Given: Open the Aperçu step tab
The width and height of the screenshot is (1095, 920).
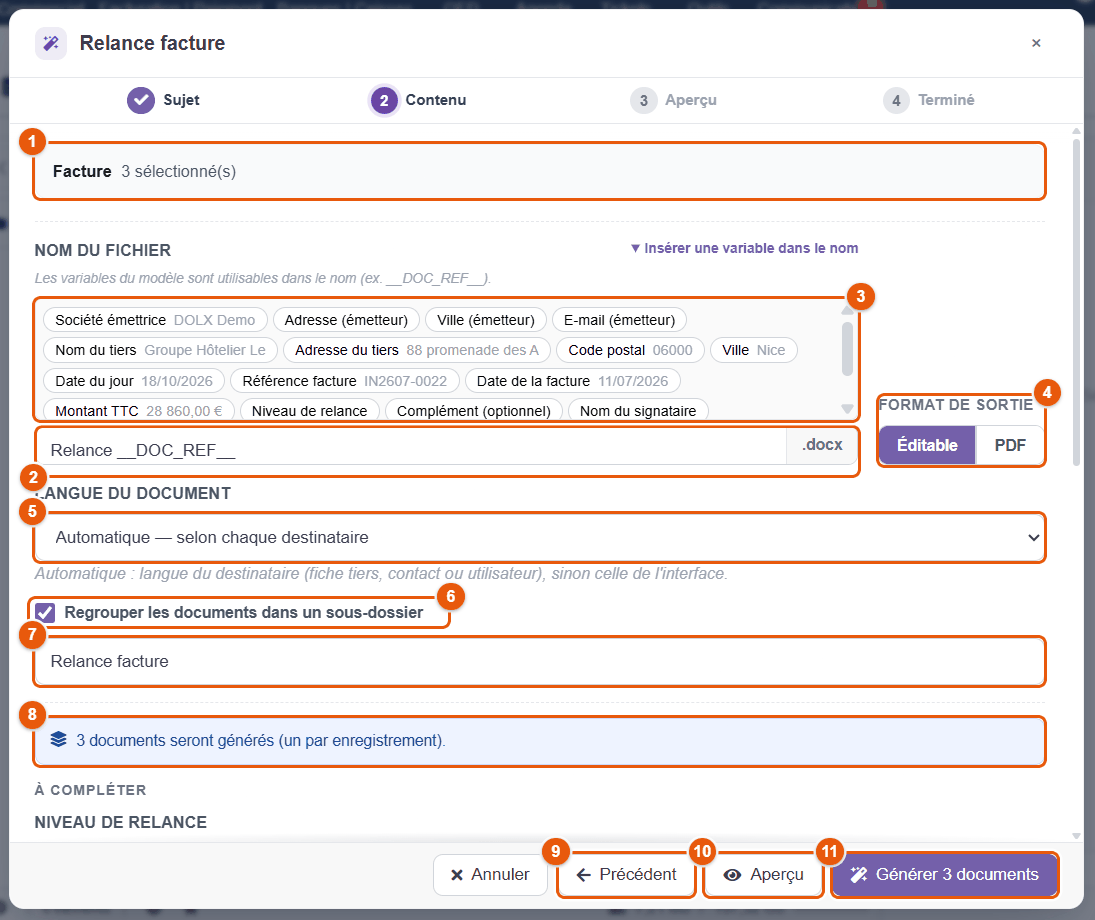Looking at the screenshot, I should point(673,100).
